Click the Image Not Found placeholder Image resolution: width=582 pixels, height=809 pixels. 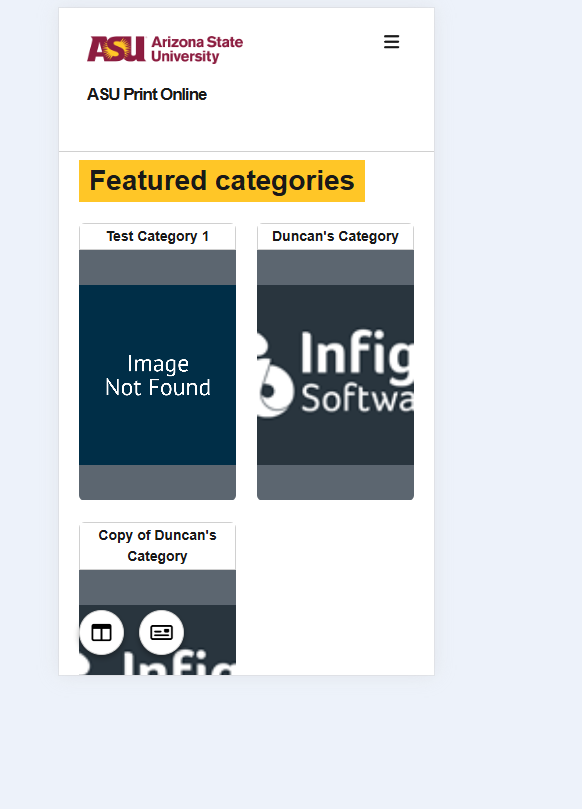click(157, 375)
